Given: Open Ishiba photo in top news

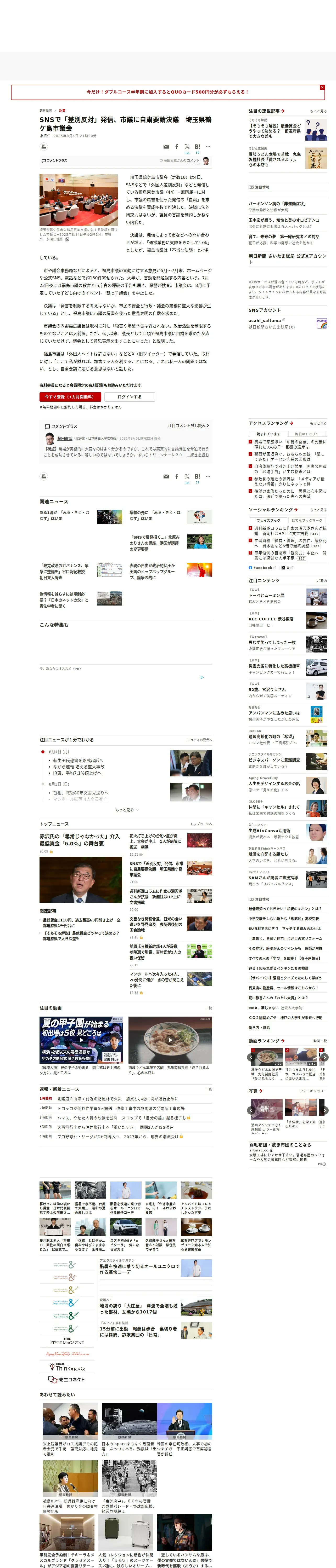Looking at the screenshot, I should pyautogui.click(x=81, y=880).
